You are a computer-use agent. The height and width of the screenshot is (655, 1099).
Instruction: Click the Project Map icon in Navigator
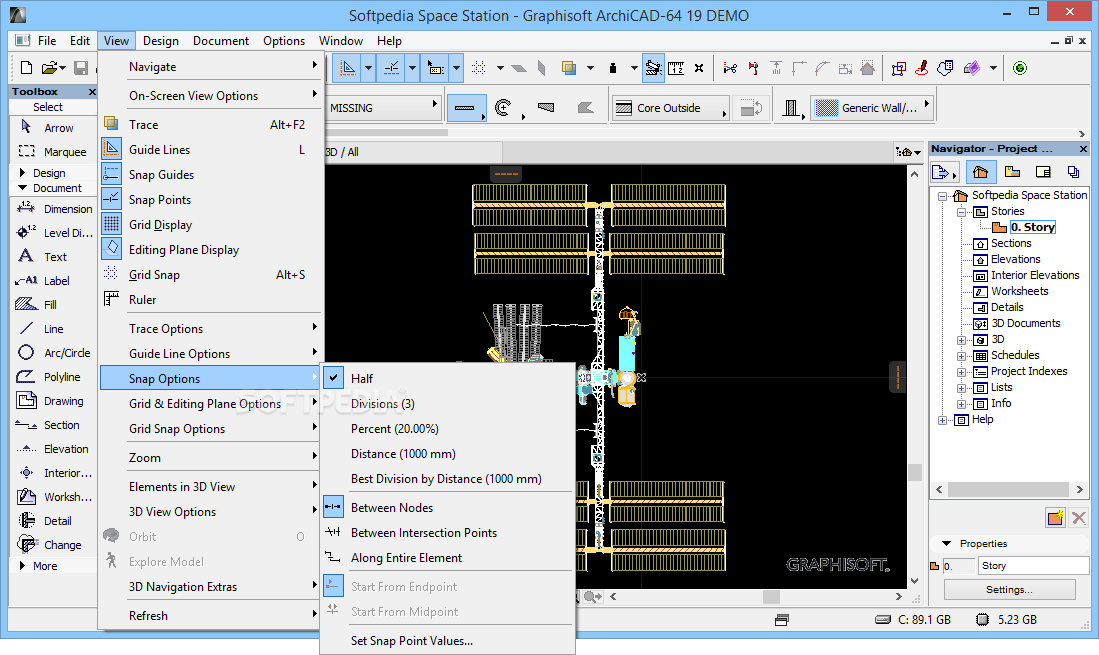[980, 172]
